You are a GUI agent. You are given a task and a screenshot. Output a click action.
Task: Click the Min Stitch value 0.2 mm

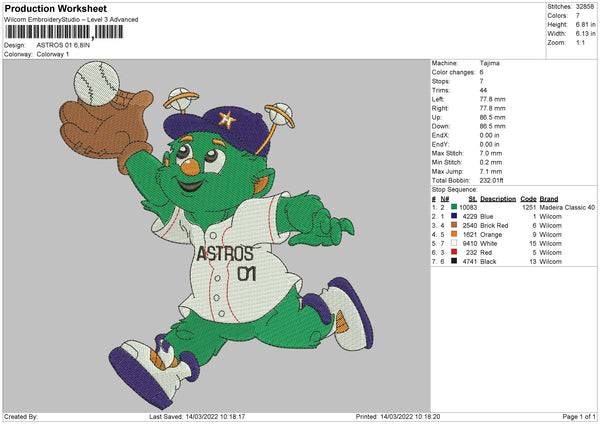coord(491,162)
